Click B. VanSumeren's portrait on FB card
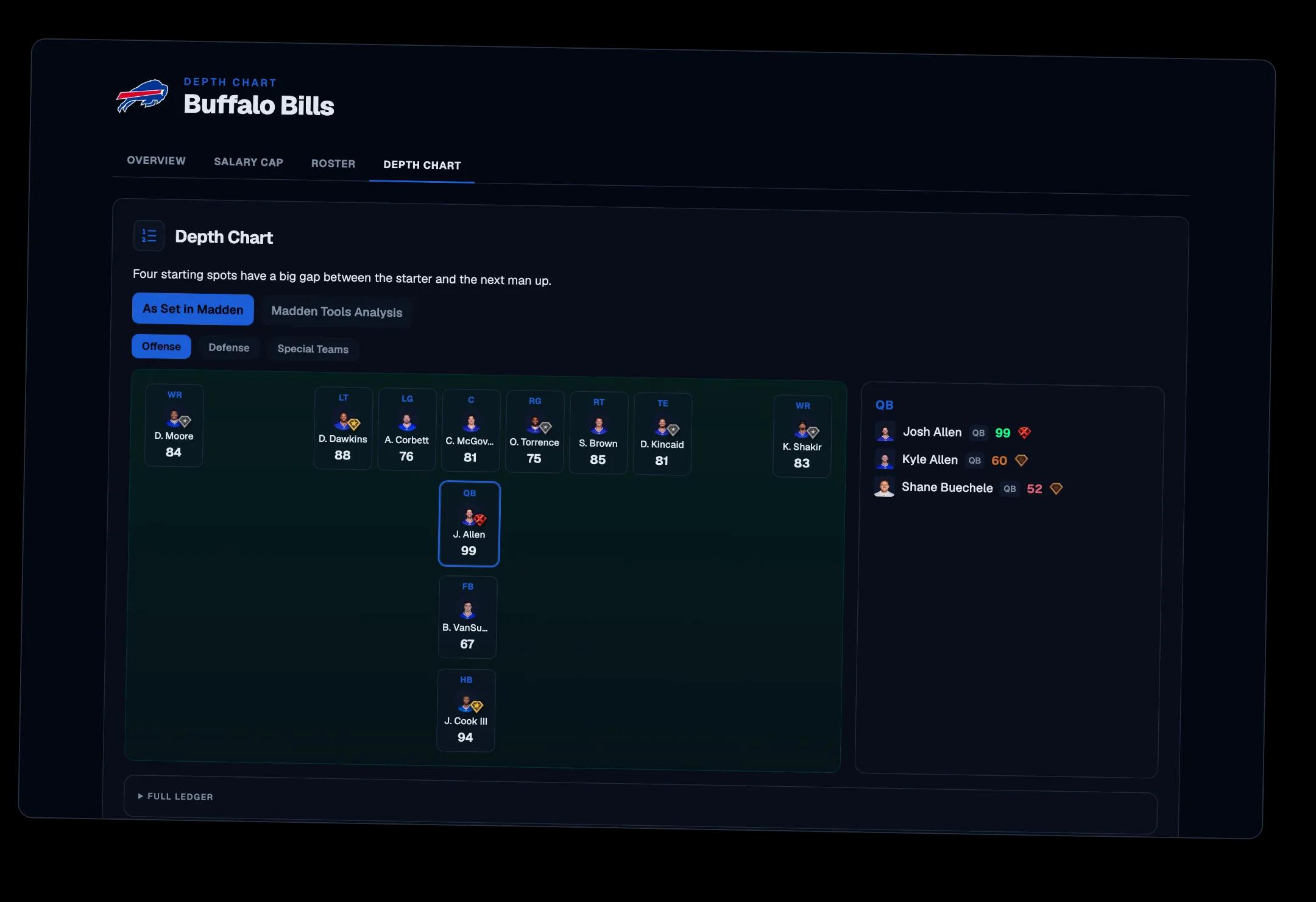Viewport: 1316px width, 902px height. point(468,609)
